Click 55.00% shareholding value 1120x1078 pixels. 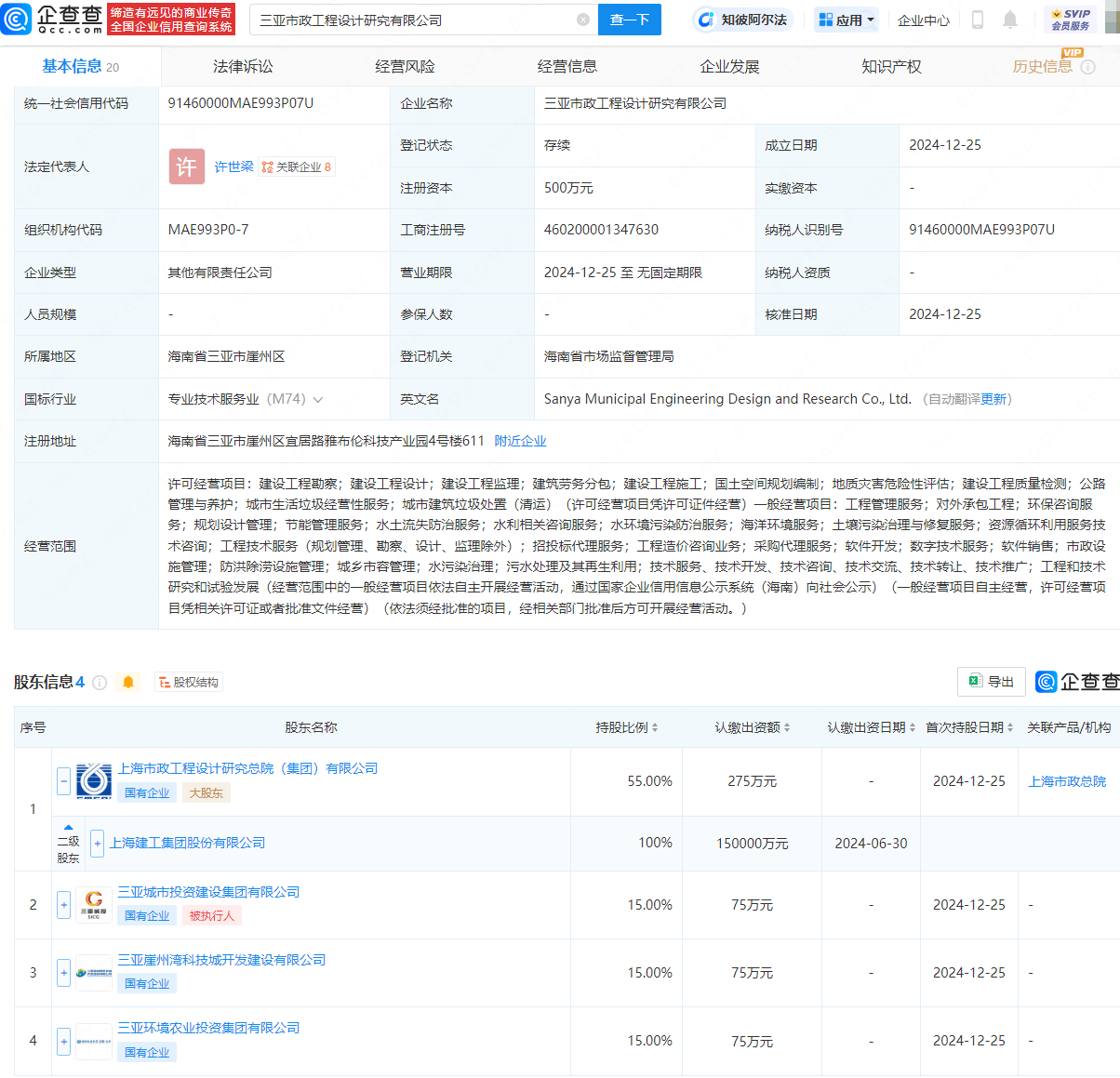pyautogui.click(x=649, y=781)
